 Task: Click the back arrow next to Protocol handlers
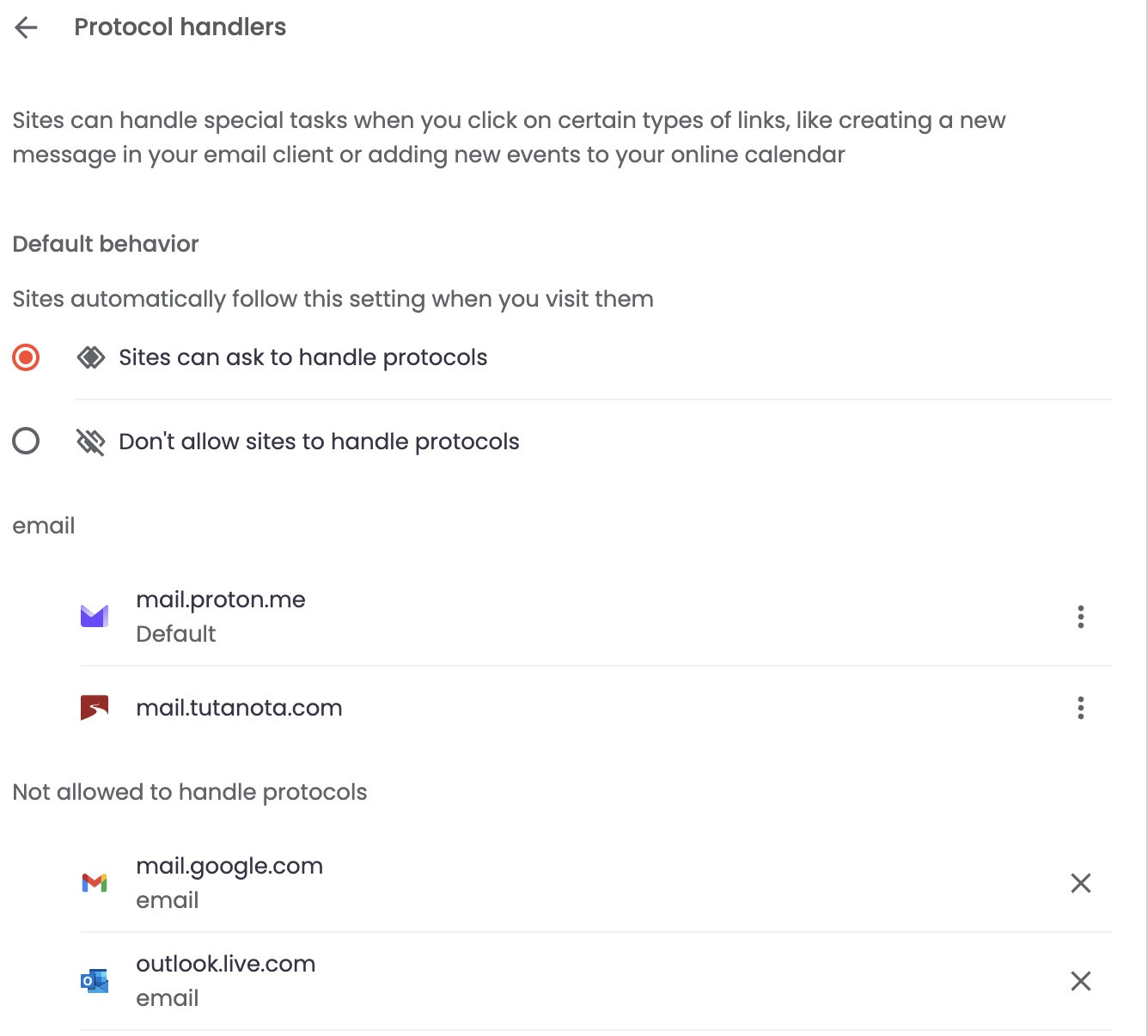pyautogui.click(x=27, y=27)
